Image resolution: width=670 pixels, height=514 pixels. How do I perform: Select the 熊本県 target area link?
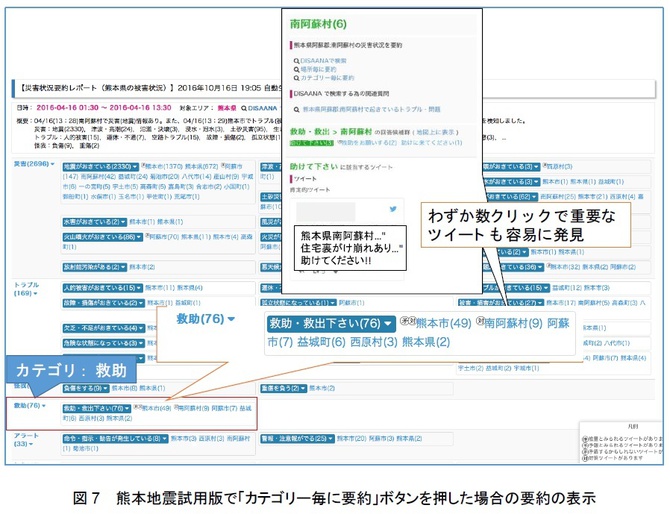coord(227,108)
